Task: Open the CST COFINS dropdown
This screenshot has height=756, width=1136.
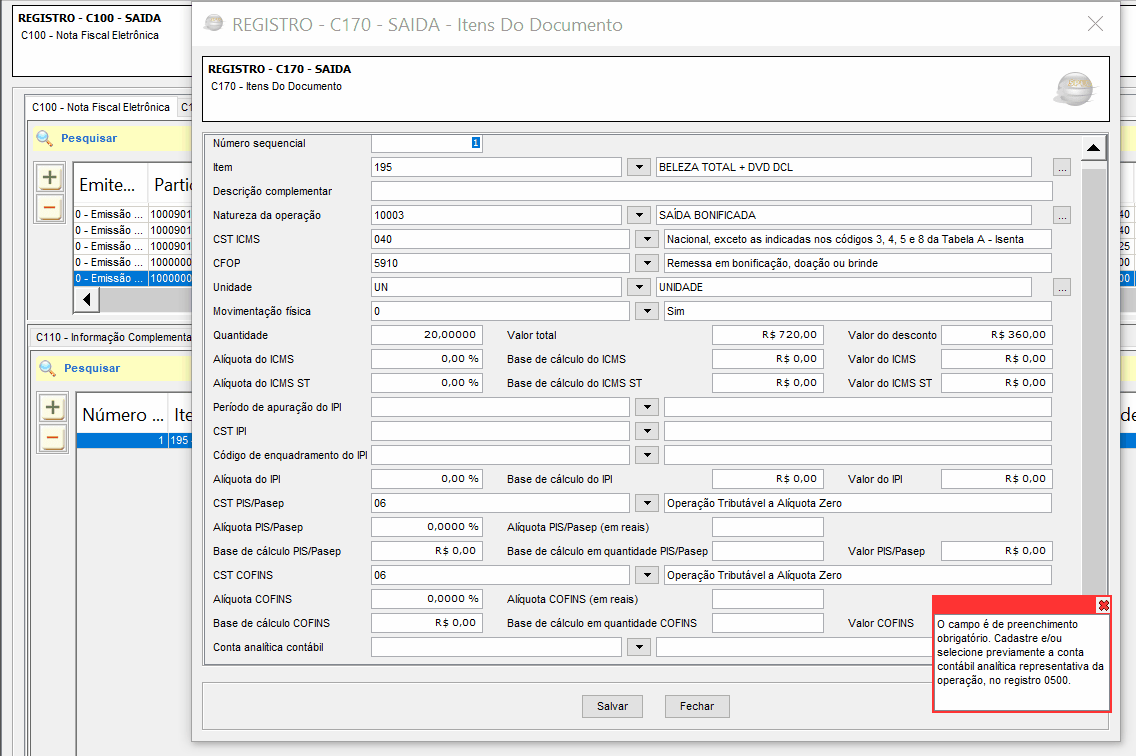Action: click(x=647, y=575)
